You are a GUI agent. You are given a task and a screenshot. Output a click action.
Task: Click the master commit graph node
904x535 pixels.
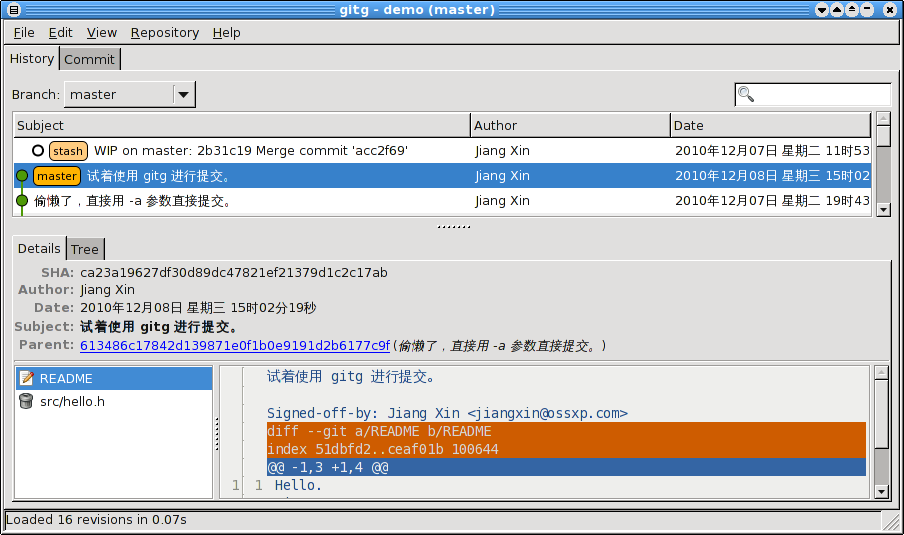tap(22, 176)
